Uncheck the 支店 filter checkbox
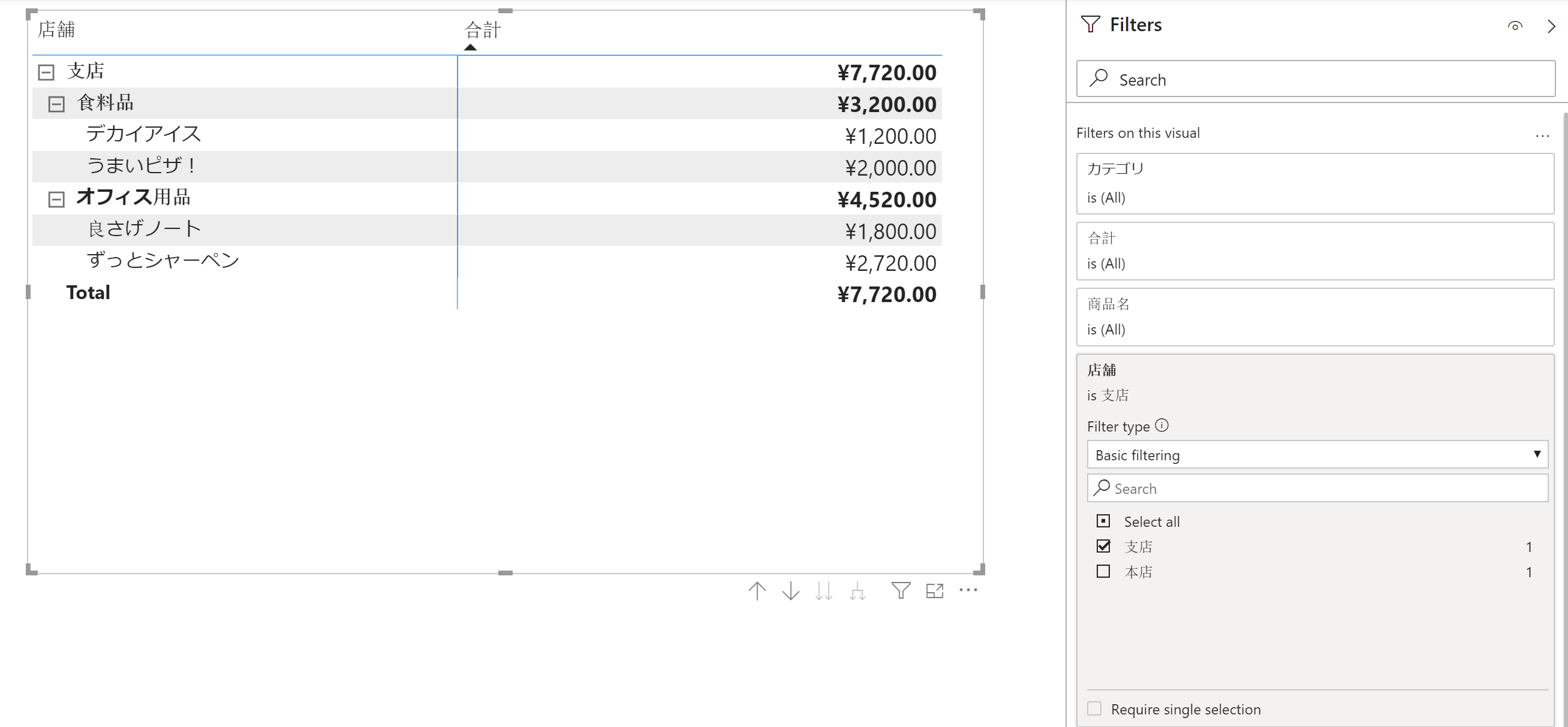 coord(1103,546)
